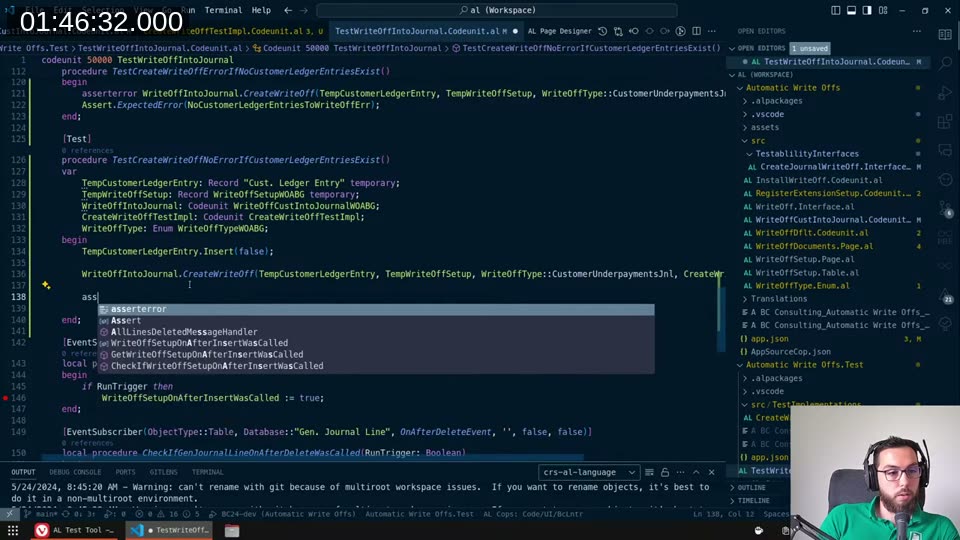Open the Explorer panel ellipsis menu

[x=917, y=31]
